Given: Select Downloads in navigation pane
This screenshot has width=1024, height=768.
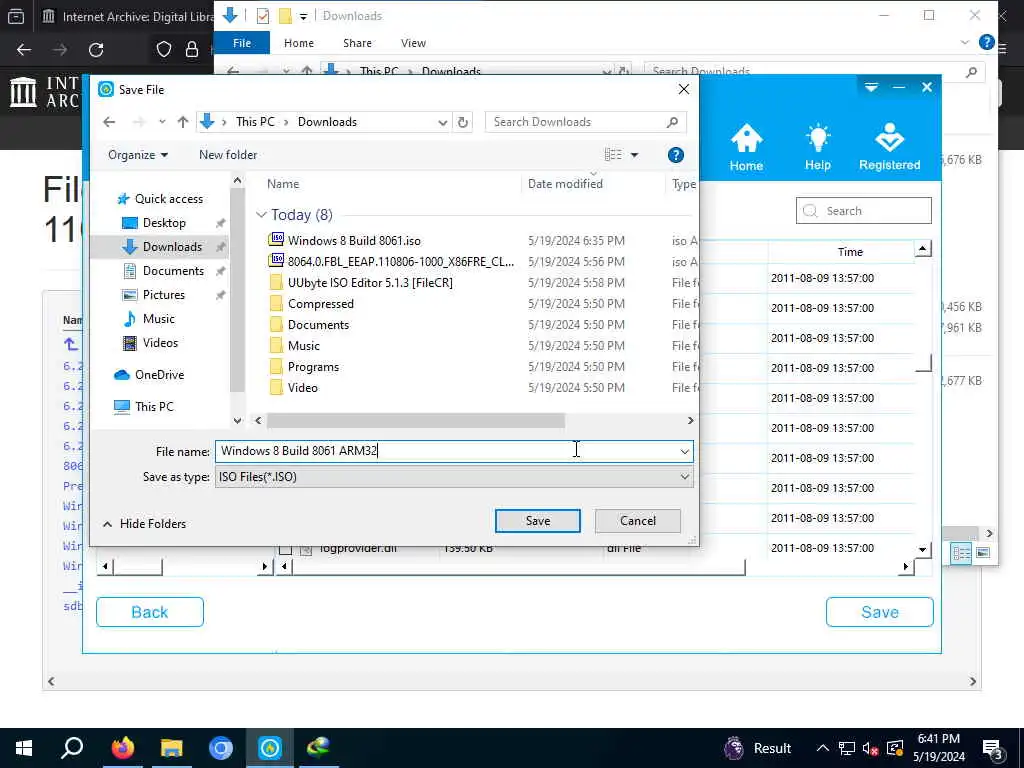Looking at the screenshot, I should pyautogui.click(x=172, y=246).
